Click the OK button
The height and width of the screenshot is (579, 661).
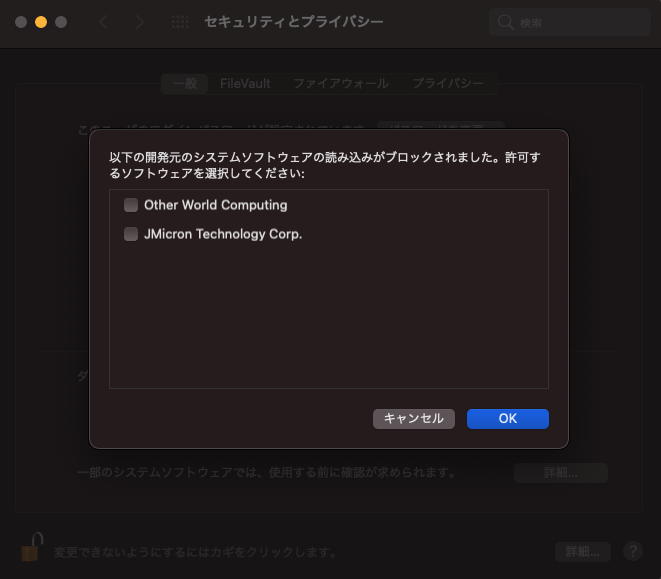click(x=508, y=419)
